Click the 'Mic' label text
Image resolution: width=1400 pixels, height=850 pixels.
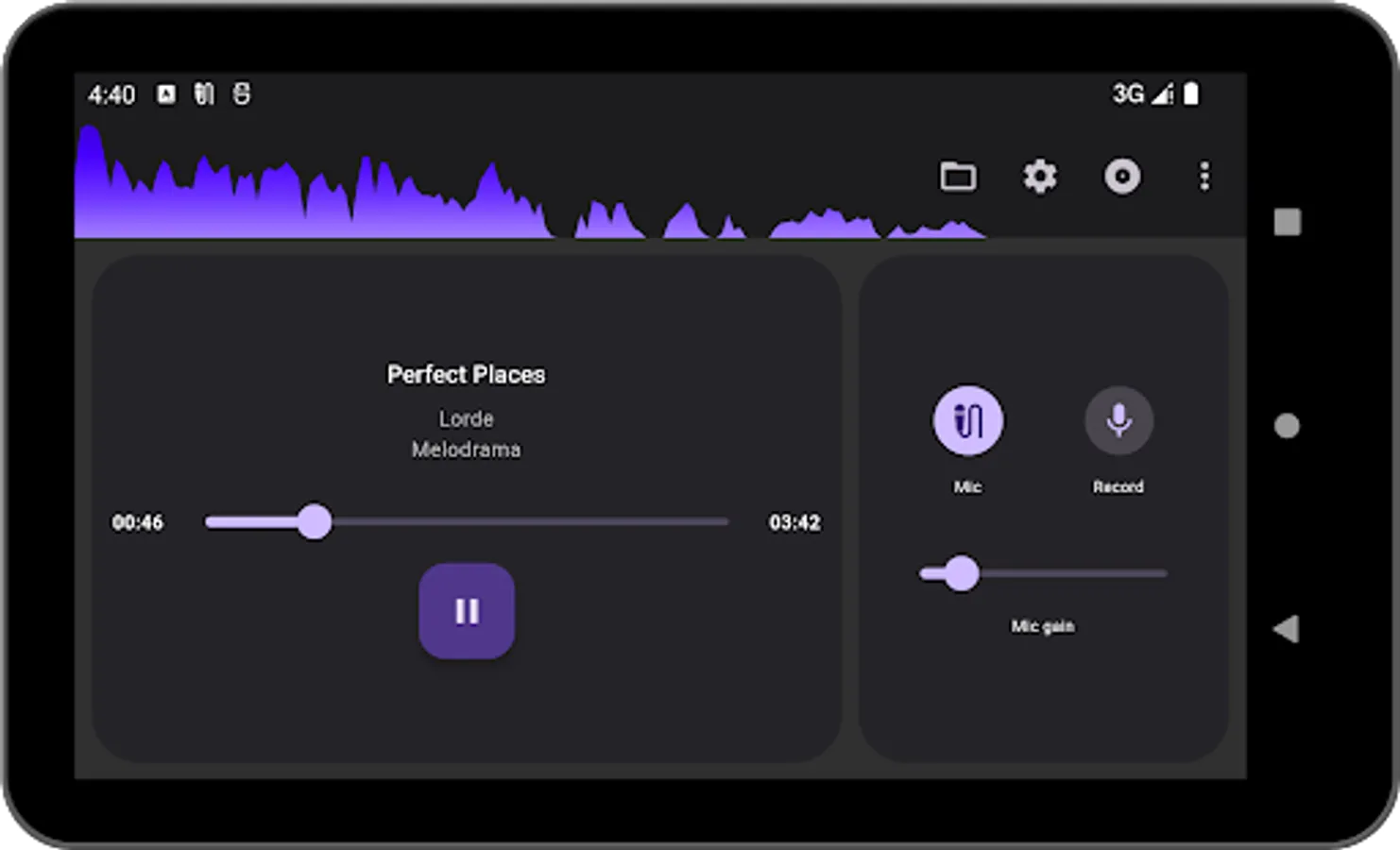(967, 486)
